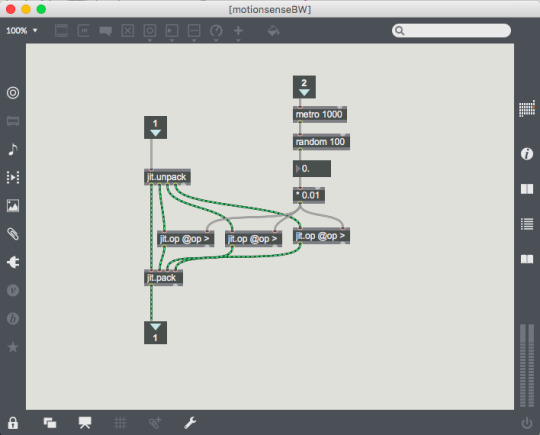The height and width of the screenshot is (435, 540).
Task: Add a number box from toolbar
Action: (x=172, y=31)
